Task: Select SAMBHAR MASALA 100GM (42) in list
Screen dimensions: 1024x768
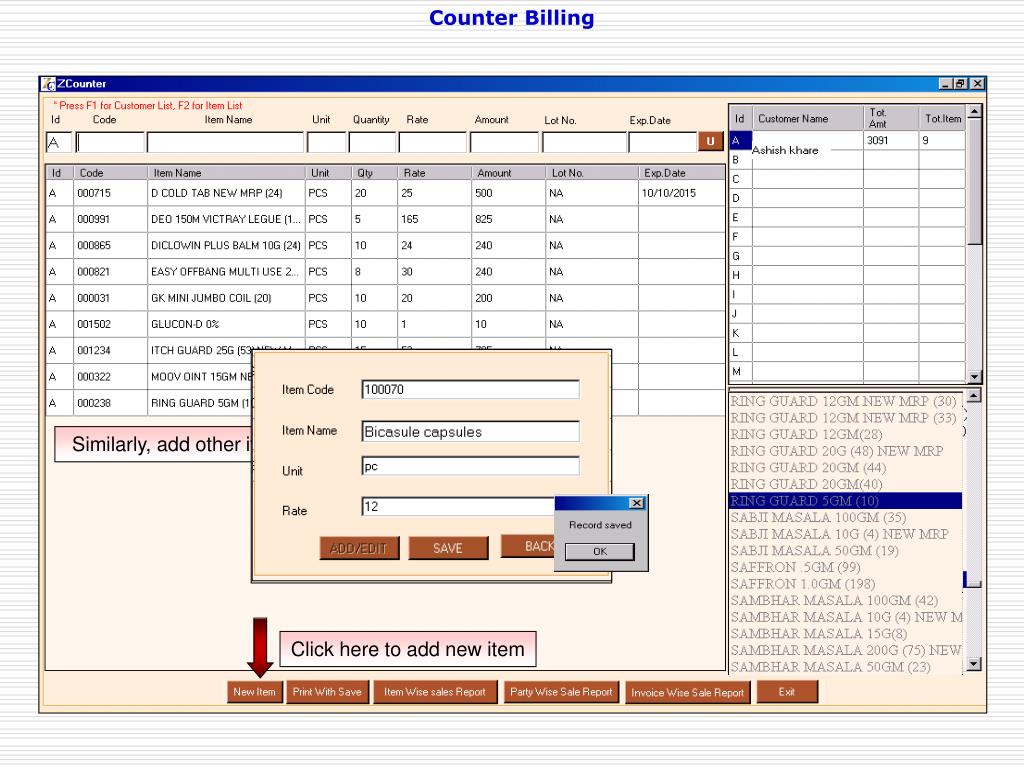Action: click(845, 601)
